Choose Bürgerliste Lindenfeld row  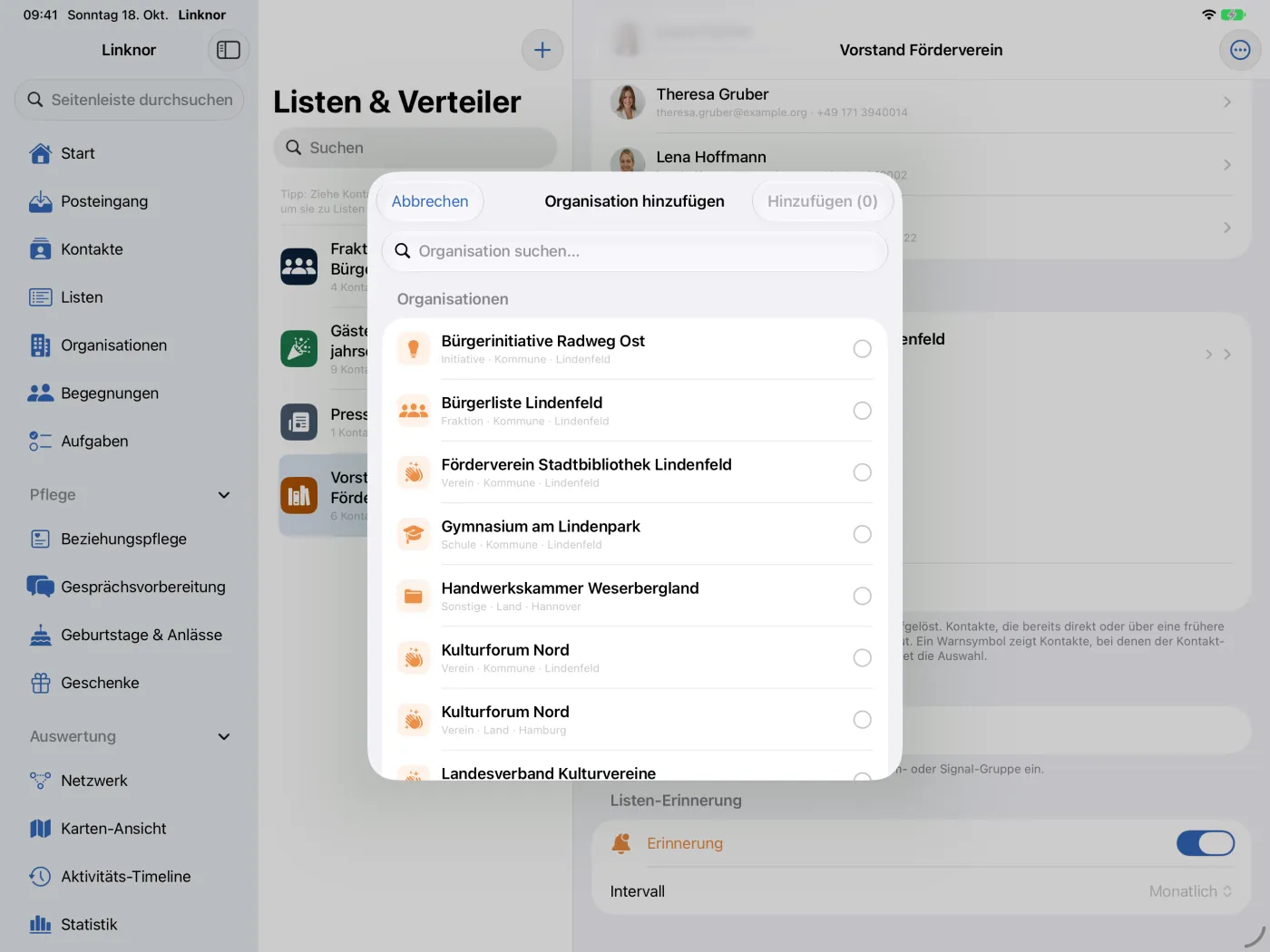click(635, 411)
